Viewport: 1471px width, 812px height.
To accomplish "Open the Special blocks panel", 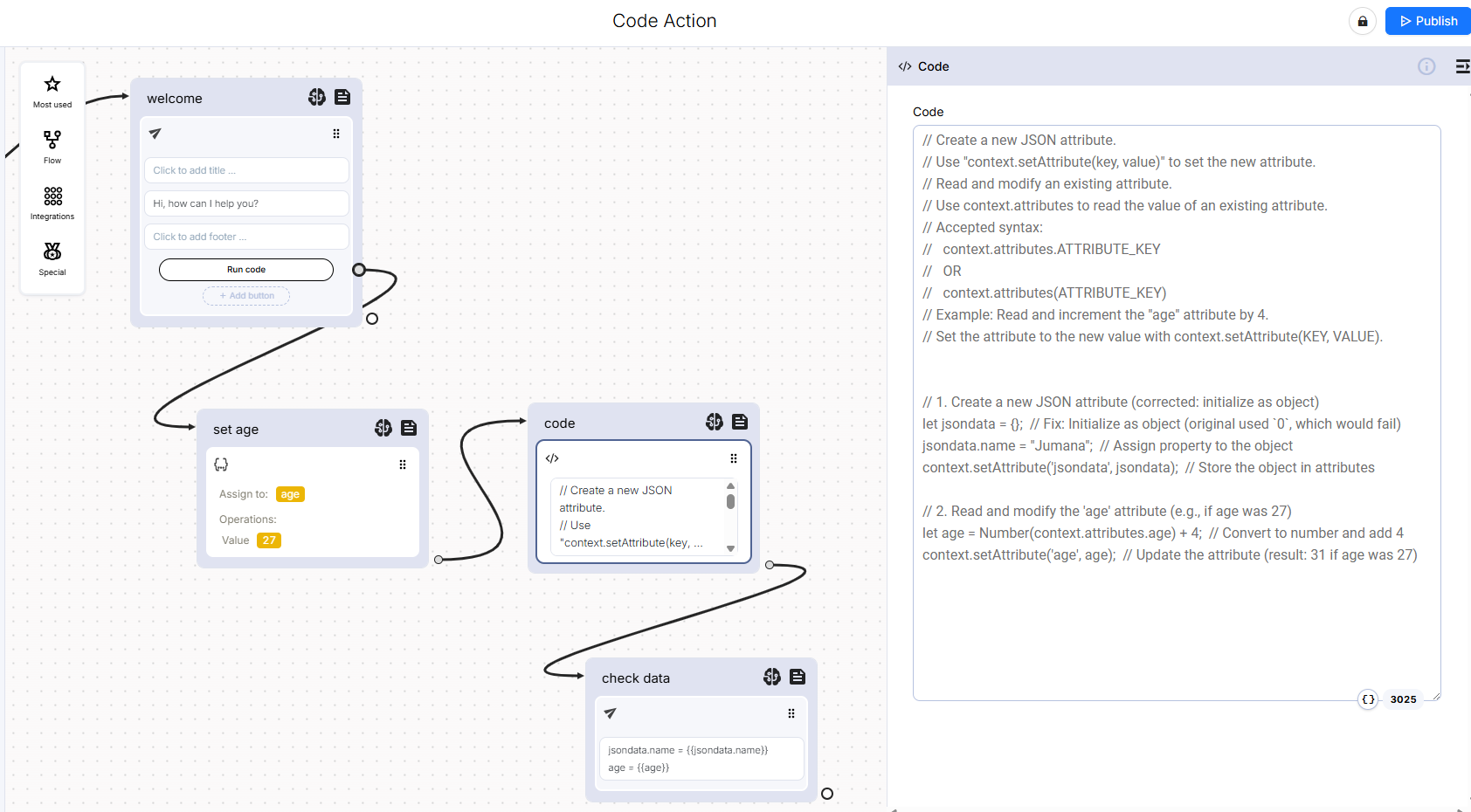I will click(x=52, y=259).
